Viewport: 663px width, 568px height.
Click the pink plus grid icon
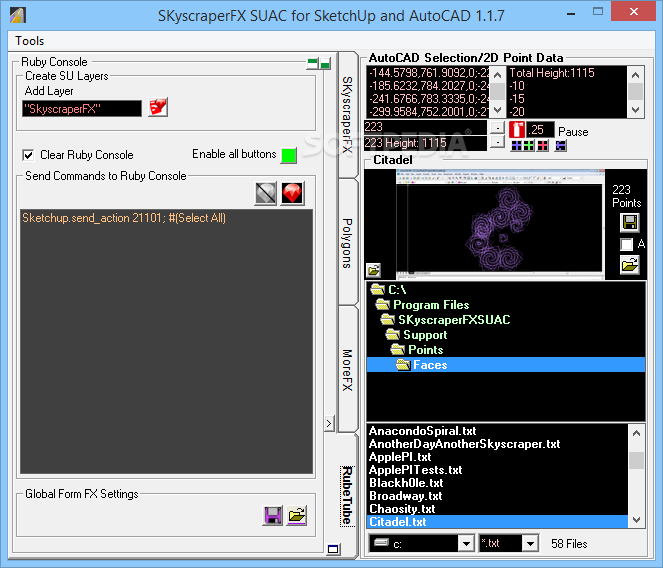(543, 146)
